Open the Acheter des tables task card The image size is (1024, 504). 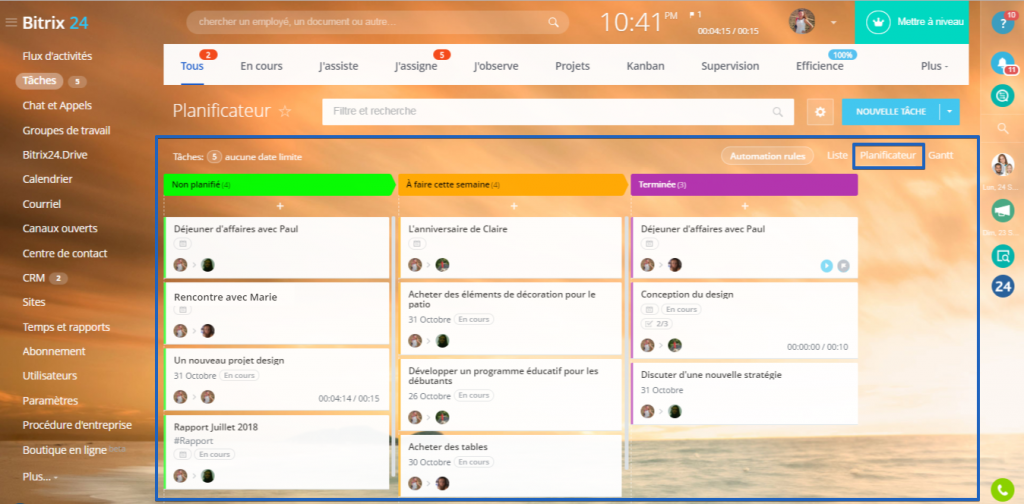point(511,465)
